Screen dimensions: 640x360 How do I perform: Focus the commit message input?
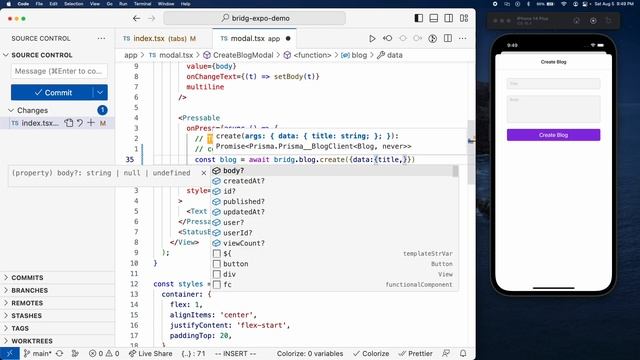coord(59,71)
